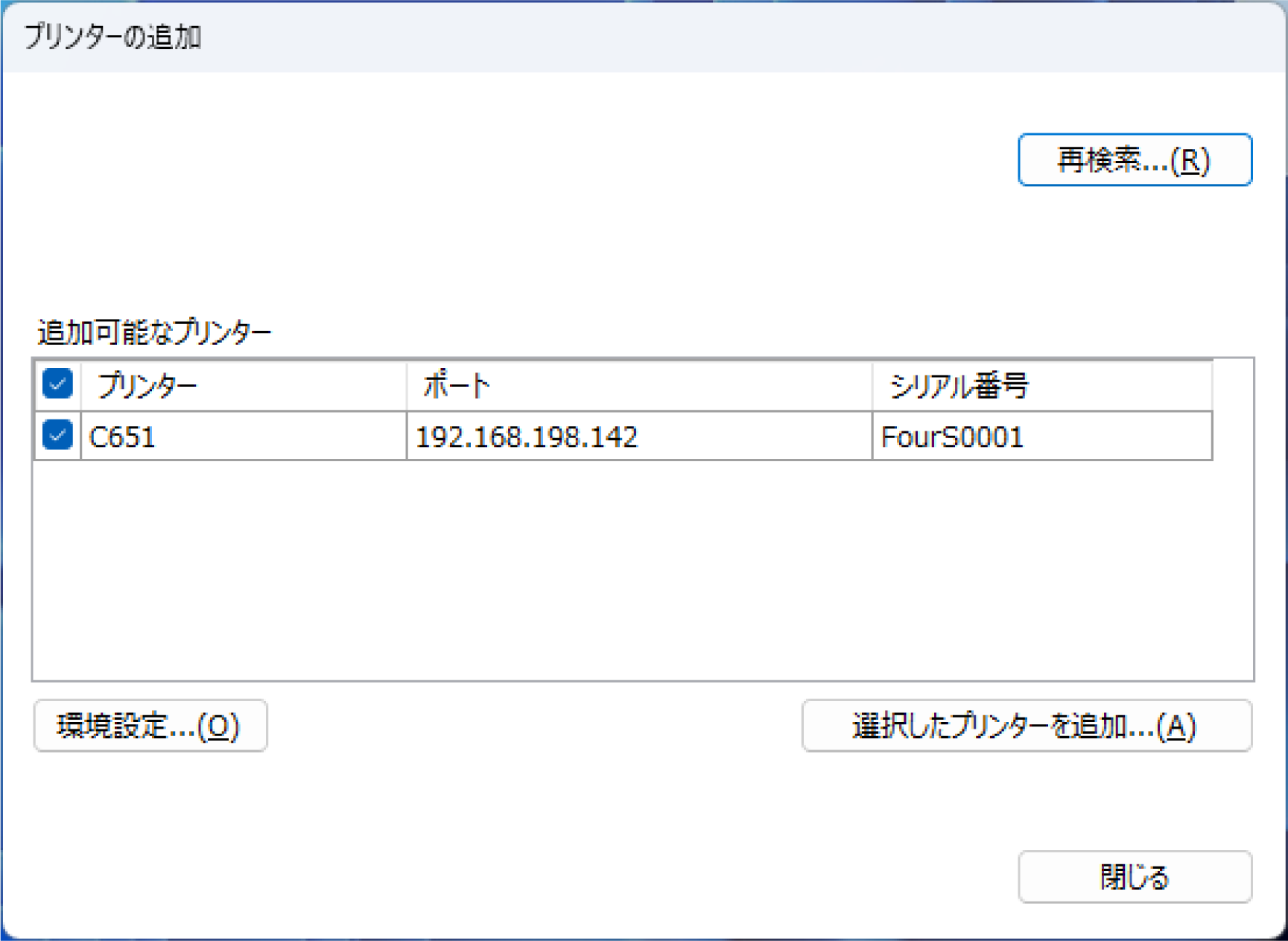Select the FourS0001 serial number cell
This screenshot has height=941, width=1288.
pyautogui.click(x=1041, y=437)
